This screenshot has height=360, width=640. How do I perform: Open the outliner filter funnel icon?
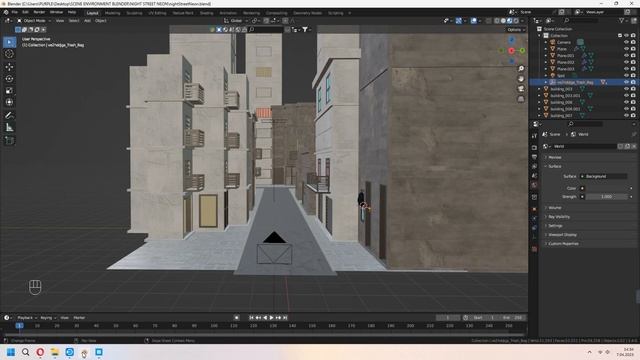pos(621,20)
